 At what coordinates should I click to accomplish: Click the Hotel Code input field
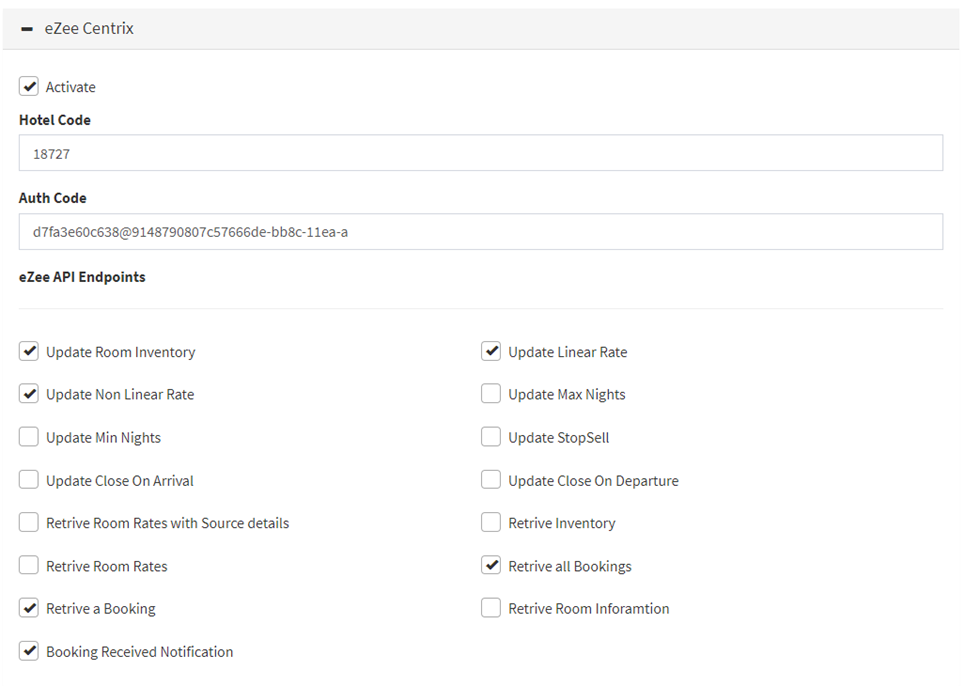click(x=481, y=153)
